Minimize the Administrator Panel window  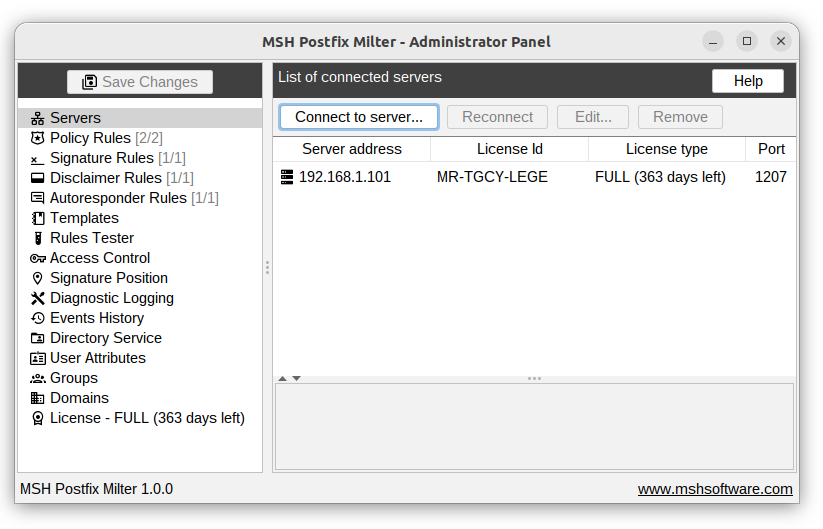tap(713, 41)
